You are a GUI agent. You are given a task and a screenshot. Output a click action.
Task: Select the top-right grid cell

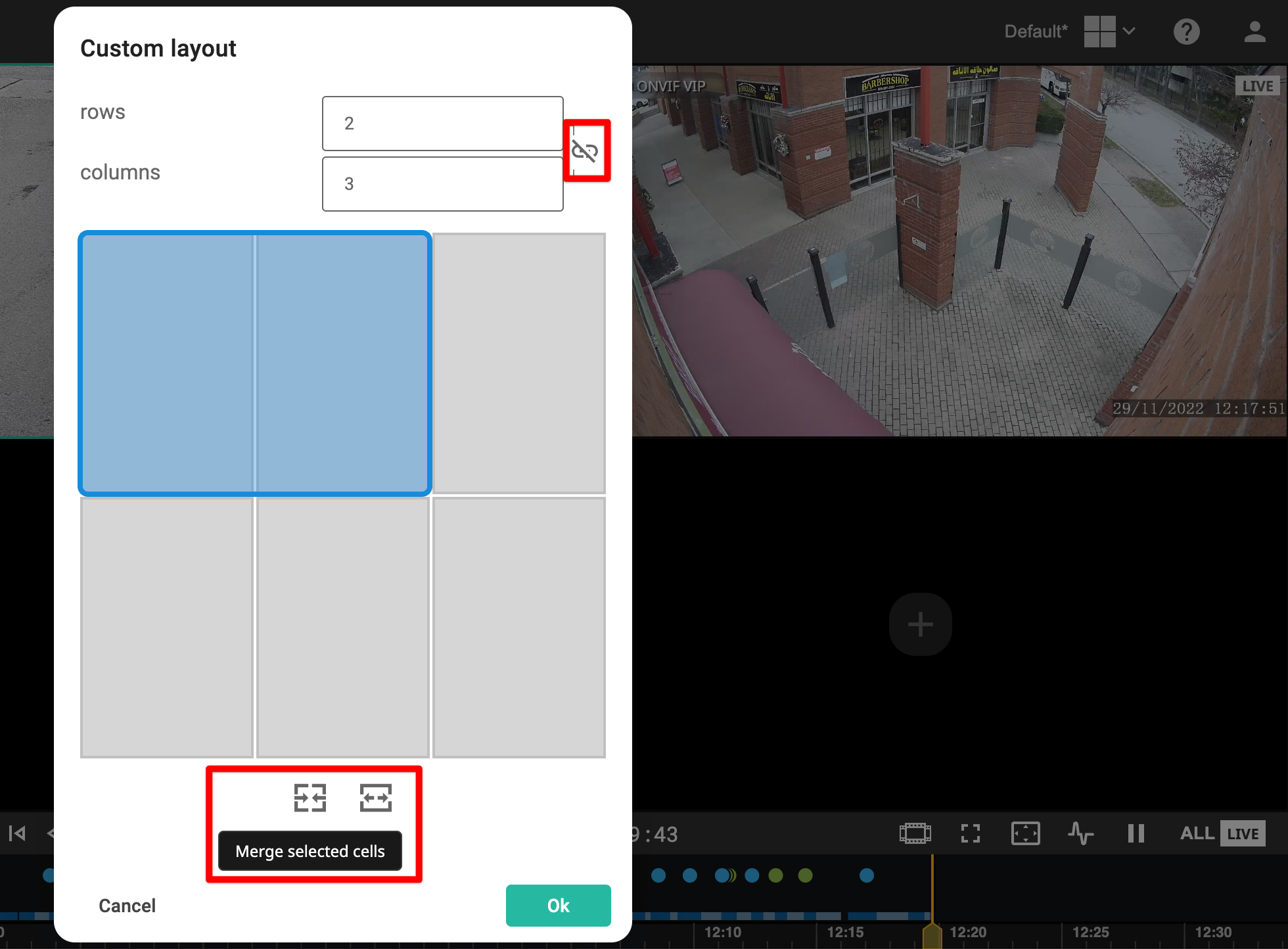pos(518,363)
